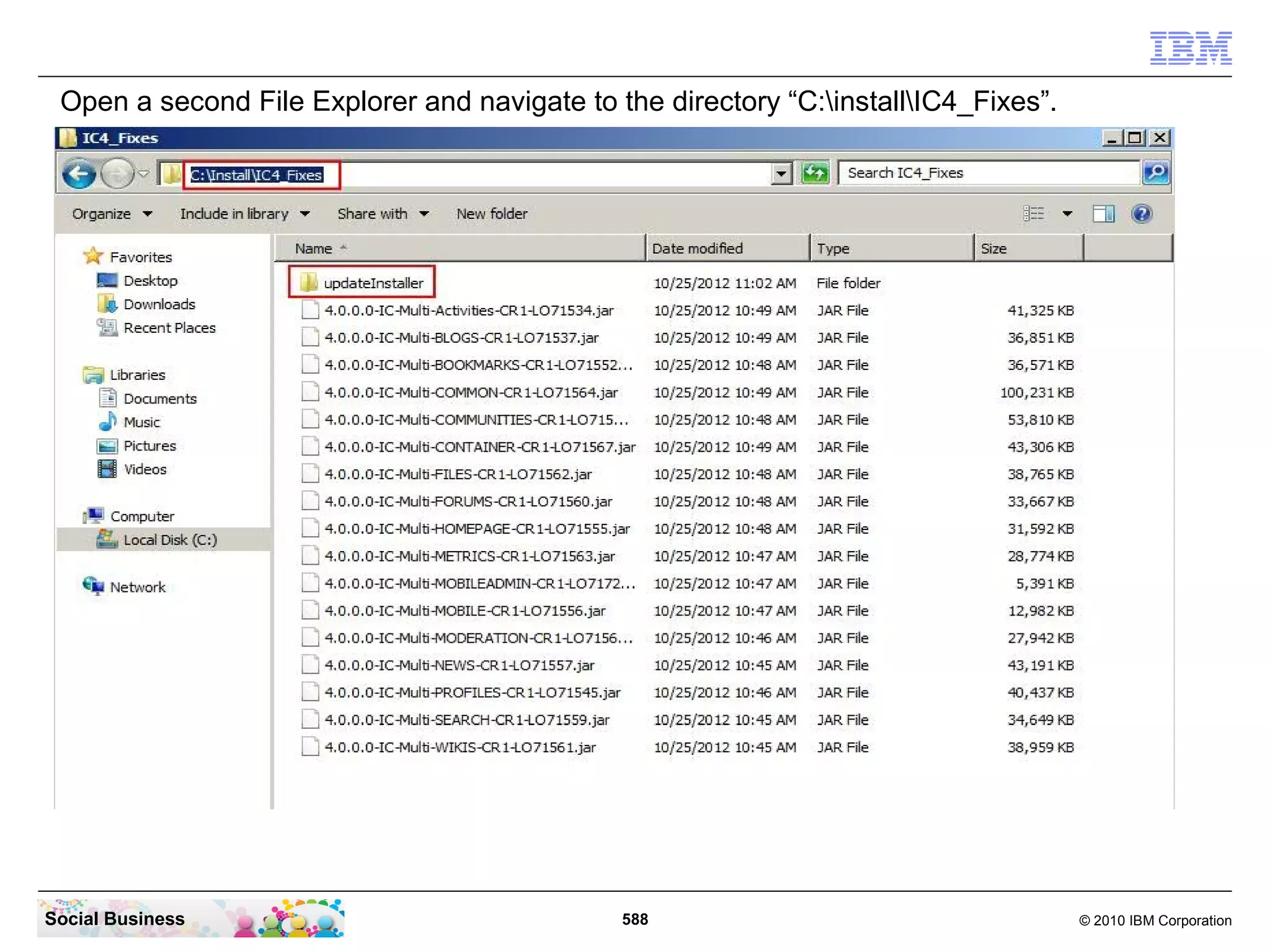Image resolution: width=1270 pixels, height=952 pixels.
Task: Select the COMMUNITIES-CR1 jar file icon
Action: click(310, 419)
